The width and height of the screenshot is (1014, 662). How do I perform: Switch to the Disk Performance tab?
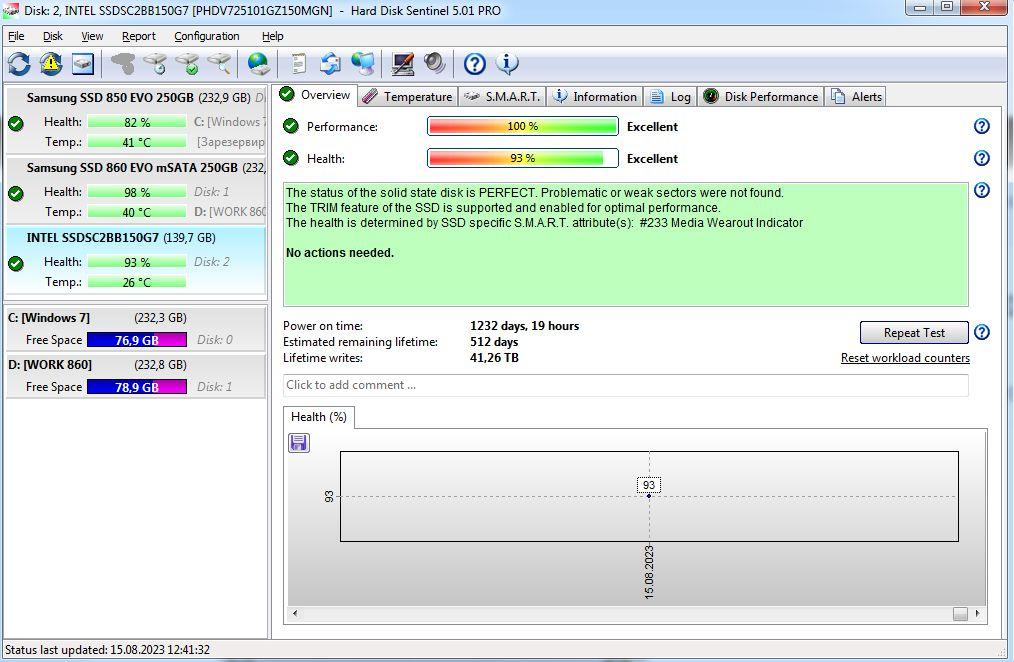tap(760, 96)
